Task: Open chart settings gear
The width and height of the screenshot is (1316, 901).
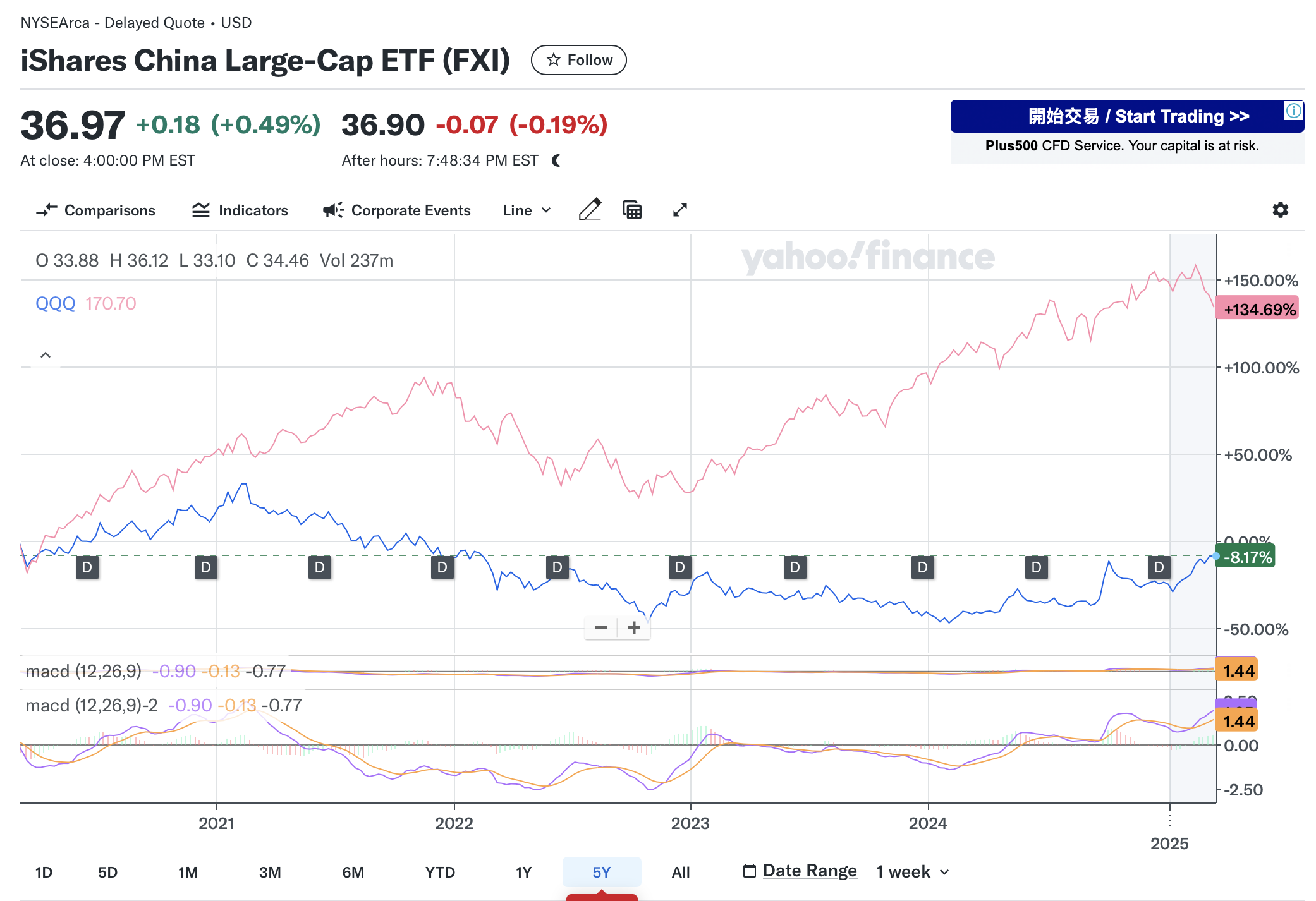Action: point(1280,210)
